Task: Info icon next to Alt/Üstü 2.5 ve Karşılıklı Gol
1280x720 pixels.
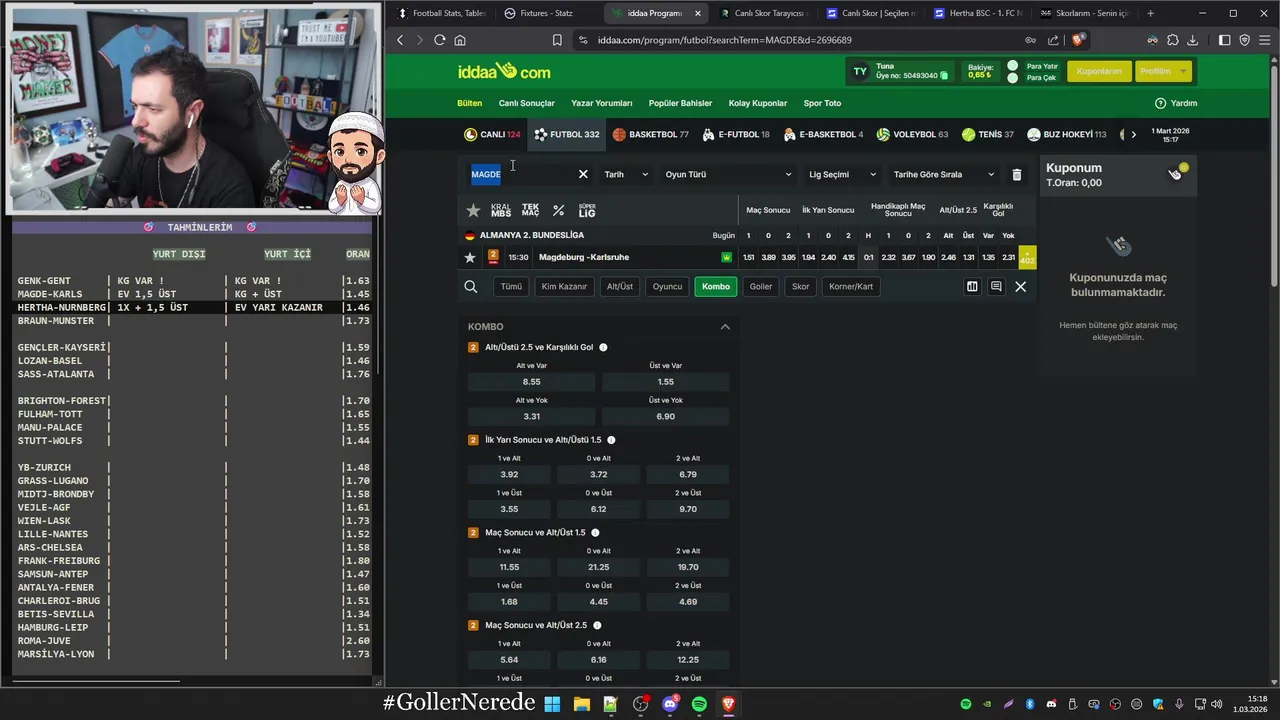Action: (603, 347)
